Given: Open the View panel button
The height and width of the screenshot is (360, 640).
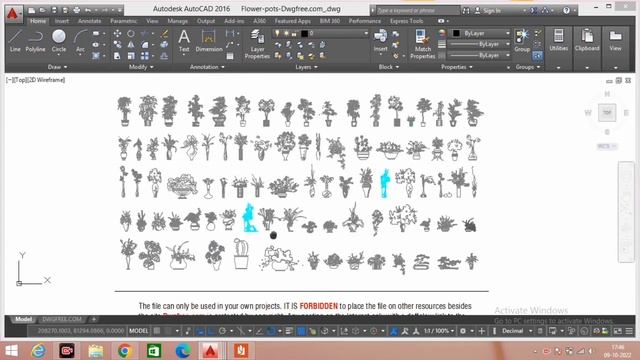Looking at the screenshot, I should pyautogui.click(x=615, y=41).
